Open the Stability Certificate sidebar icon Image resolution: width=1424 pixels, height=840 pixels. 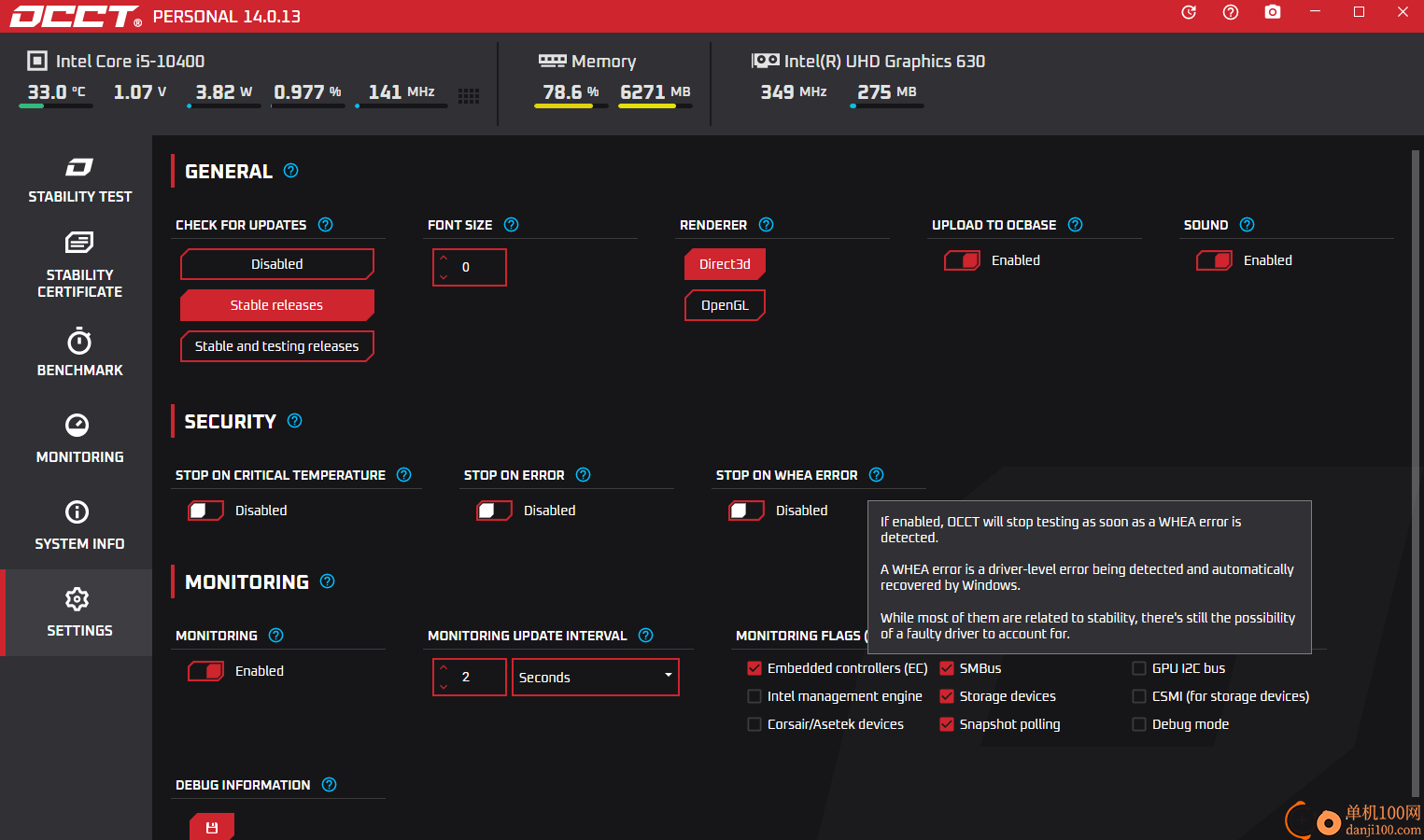click(x=79, y=243)
